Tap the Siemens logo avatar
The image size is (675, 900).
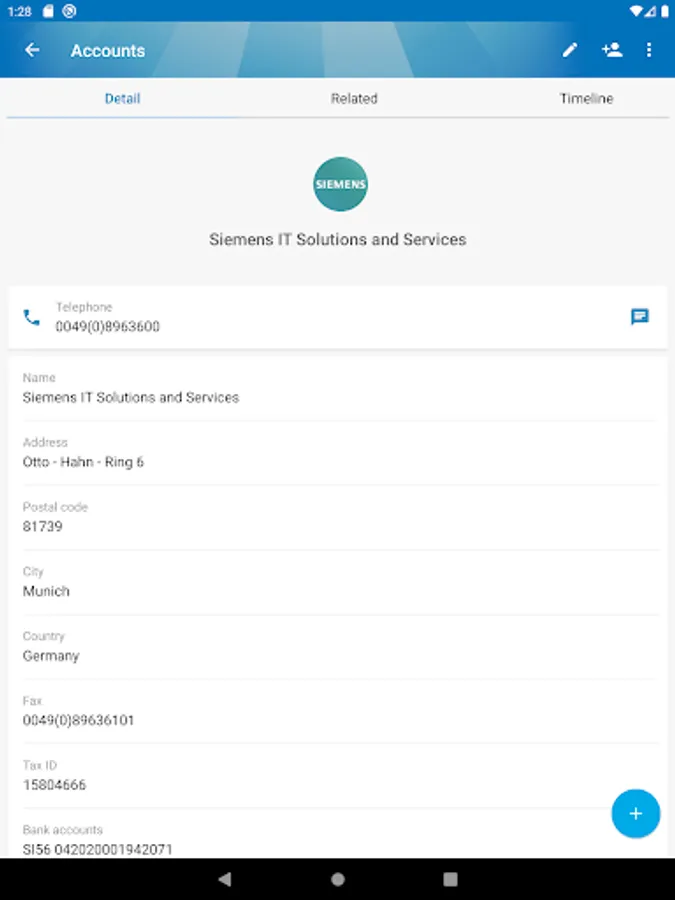click(340, 184)
